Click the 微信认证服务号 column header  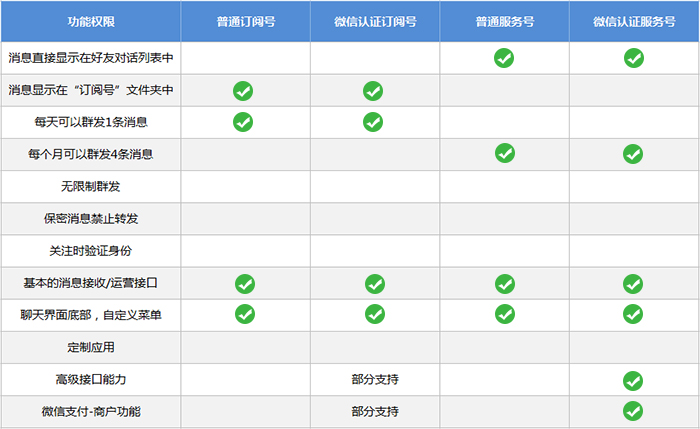click(634, 21)
